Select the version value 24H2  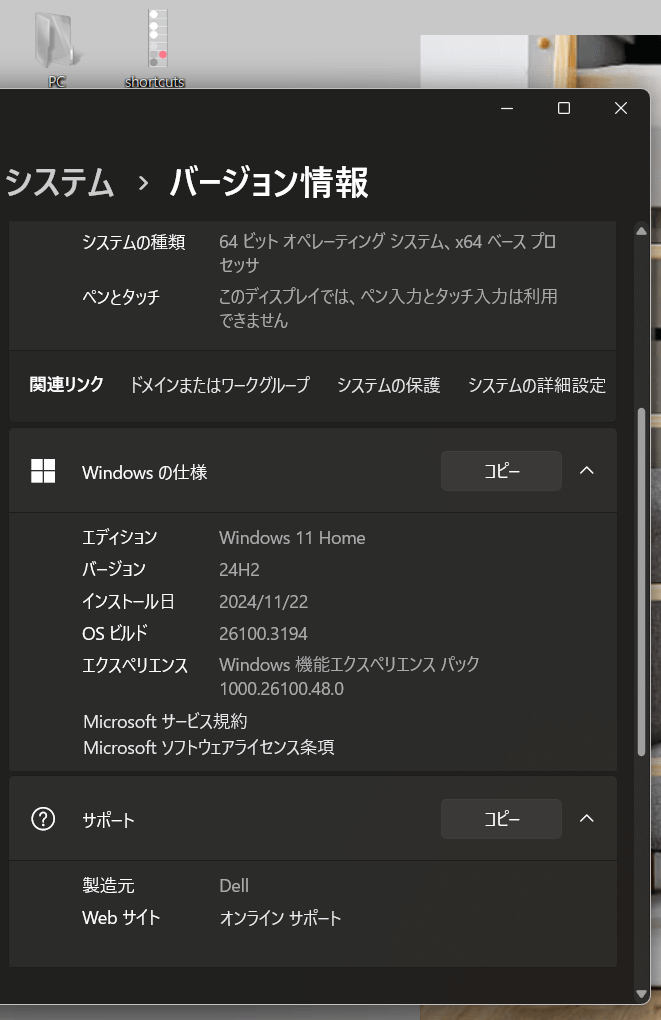click(239, 570)
